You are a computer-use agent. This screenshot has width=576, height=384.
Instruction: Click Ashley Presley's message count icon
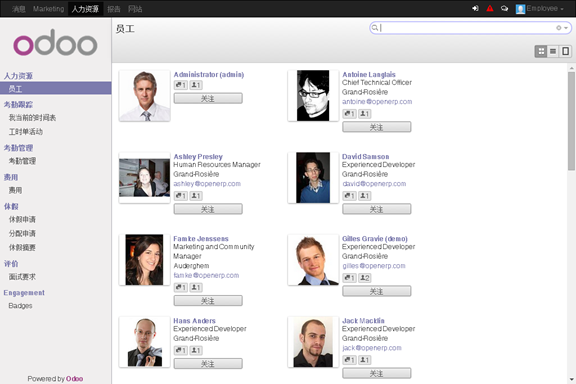click(180, 196)
